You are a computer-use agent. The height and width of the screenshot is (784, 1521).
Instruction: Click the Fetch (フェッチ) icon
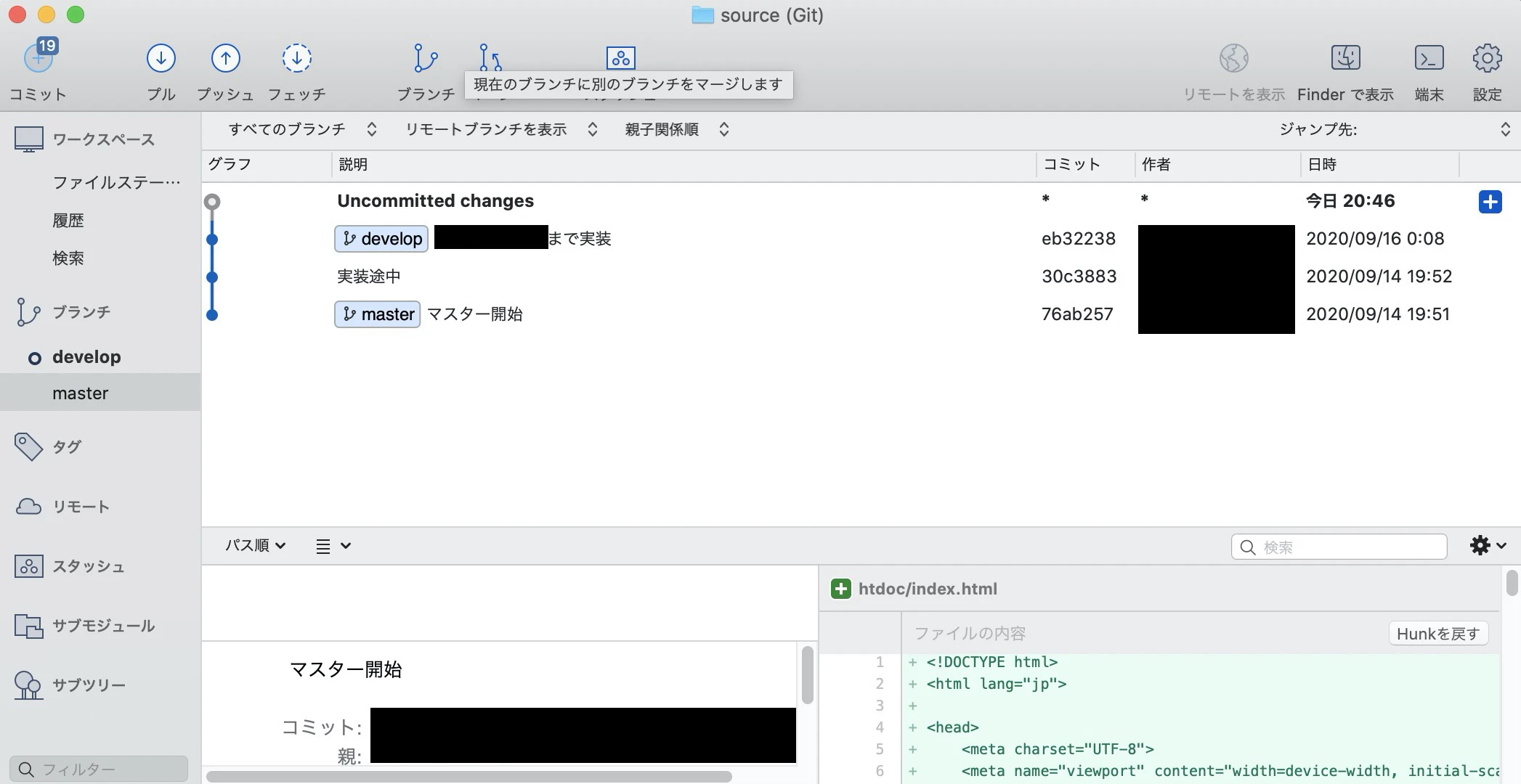click(296, 58)
